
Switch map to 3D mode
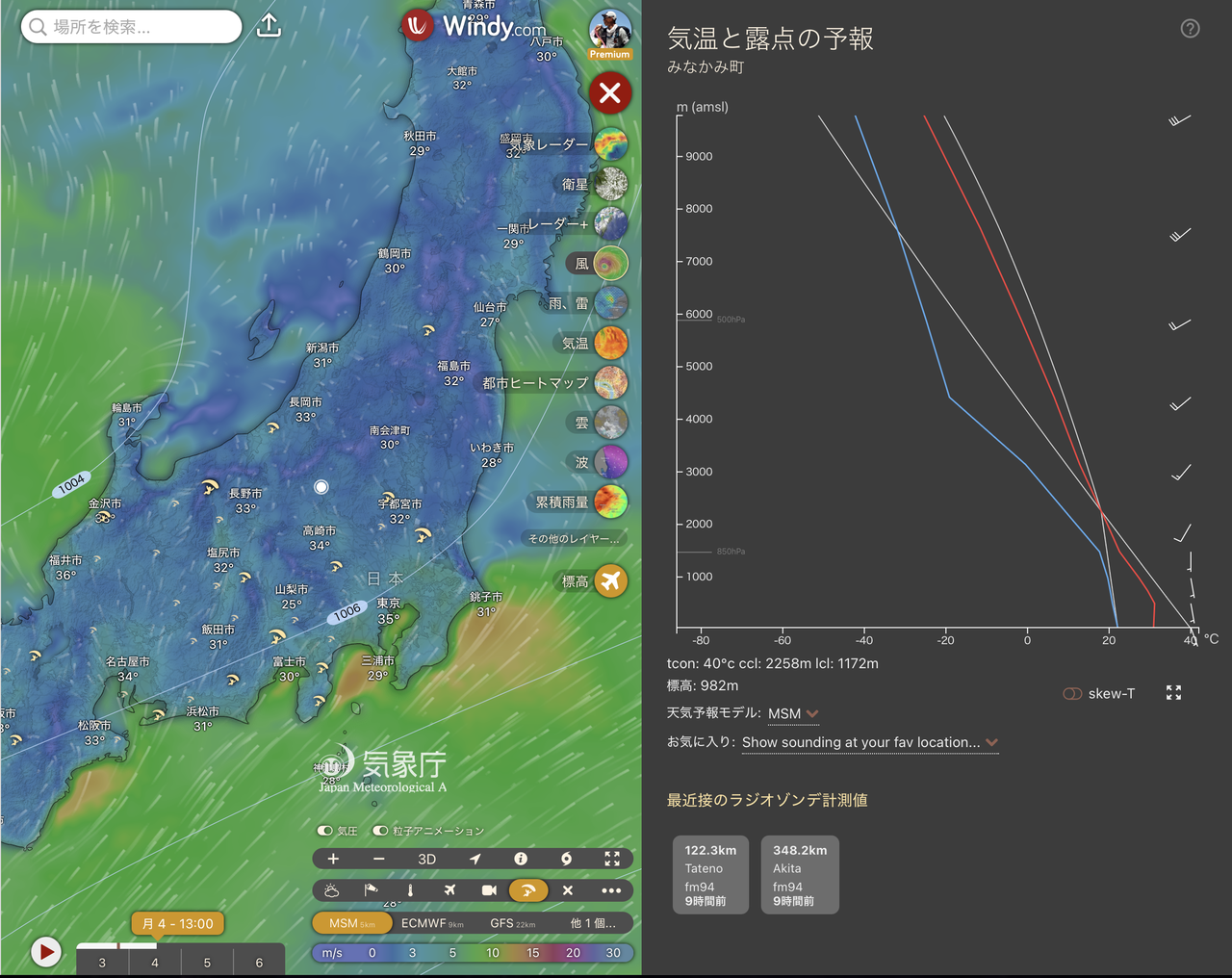426,859
